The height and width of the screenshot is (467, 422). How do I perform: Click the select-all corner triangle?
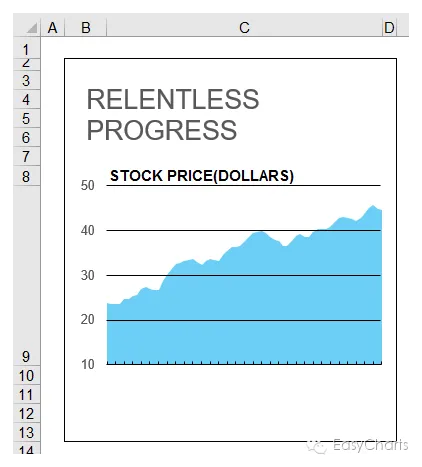click(31, 28)
